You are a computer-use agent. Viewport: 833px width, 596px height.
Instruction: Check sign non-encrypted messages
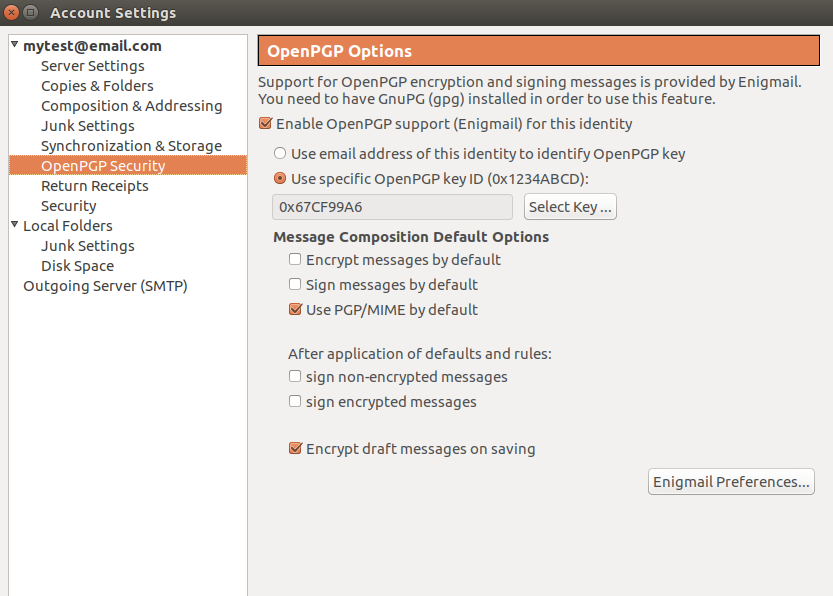click(295, 376)
